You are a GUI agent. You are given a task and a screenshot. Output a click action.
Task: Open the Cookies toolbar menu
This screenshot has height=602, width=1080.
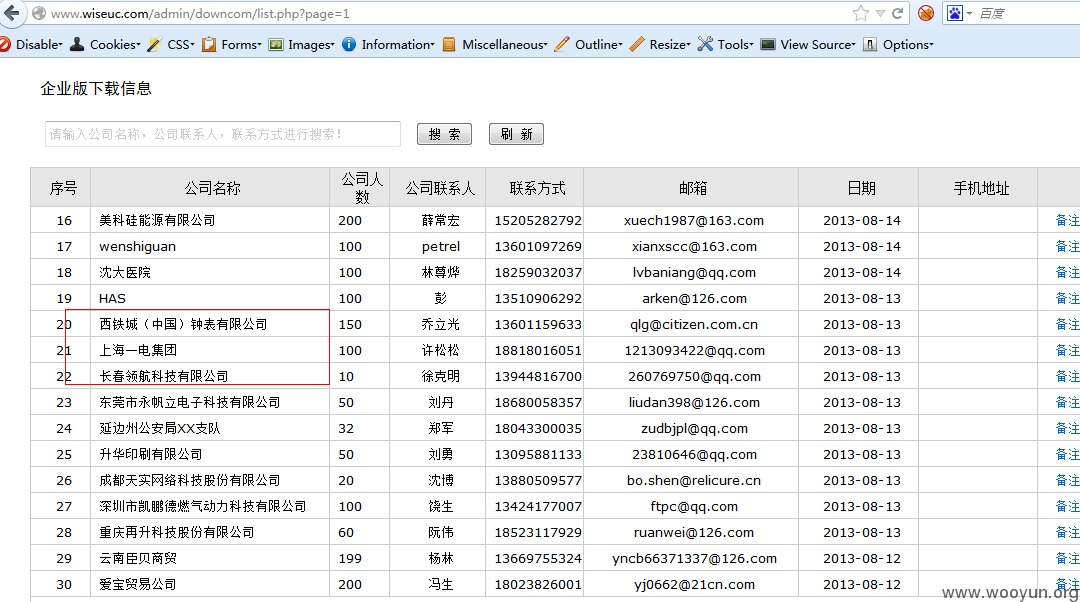(x=114, y=44)
